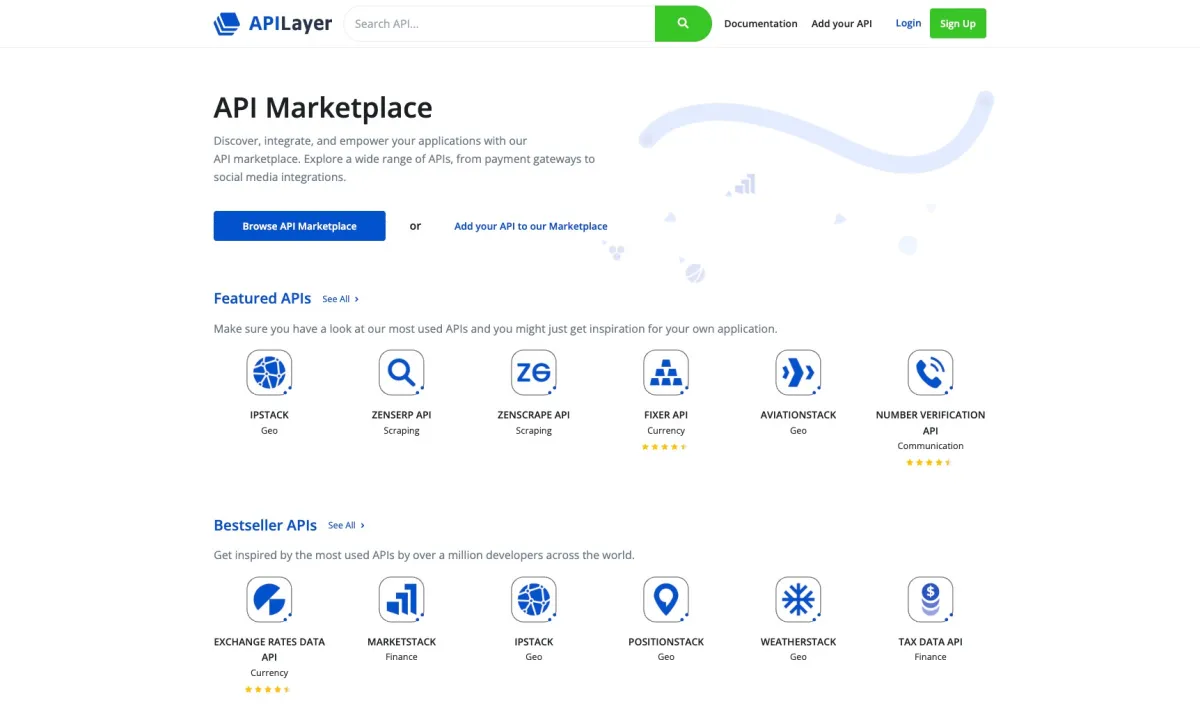
Task: Click the POSITIONSTACK label
Action: [x=666, y=642]
